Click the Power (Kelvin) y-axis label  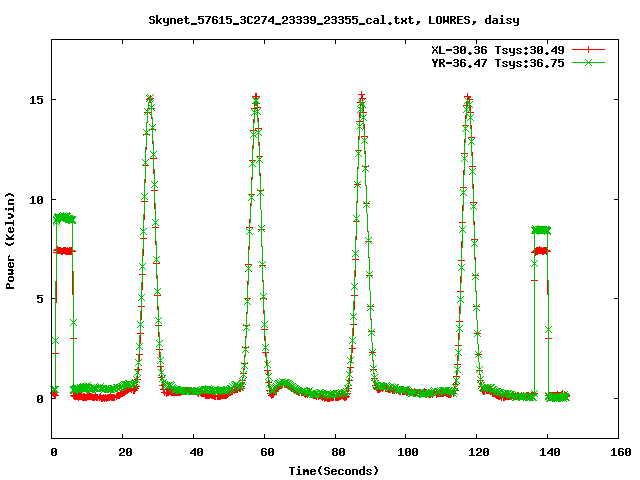[10, 241]
